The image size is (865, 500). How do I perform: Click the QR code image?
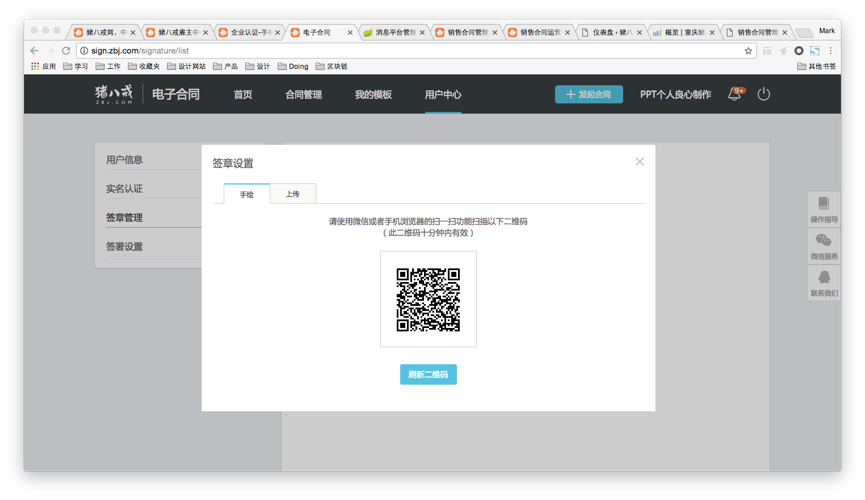(428, 299)
